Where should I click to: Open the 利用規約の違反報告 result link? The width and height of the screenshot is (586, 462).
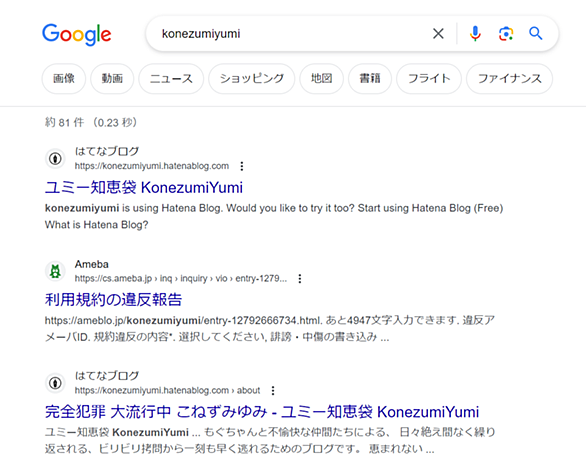[x=113, y=299]
